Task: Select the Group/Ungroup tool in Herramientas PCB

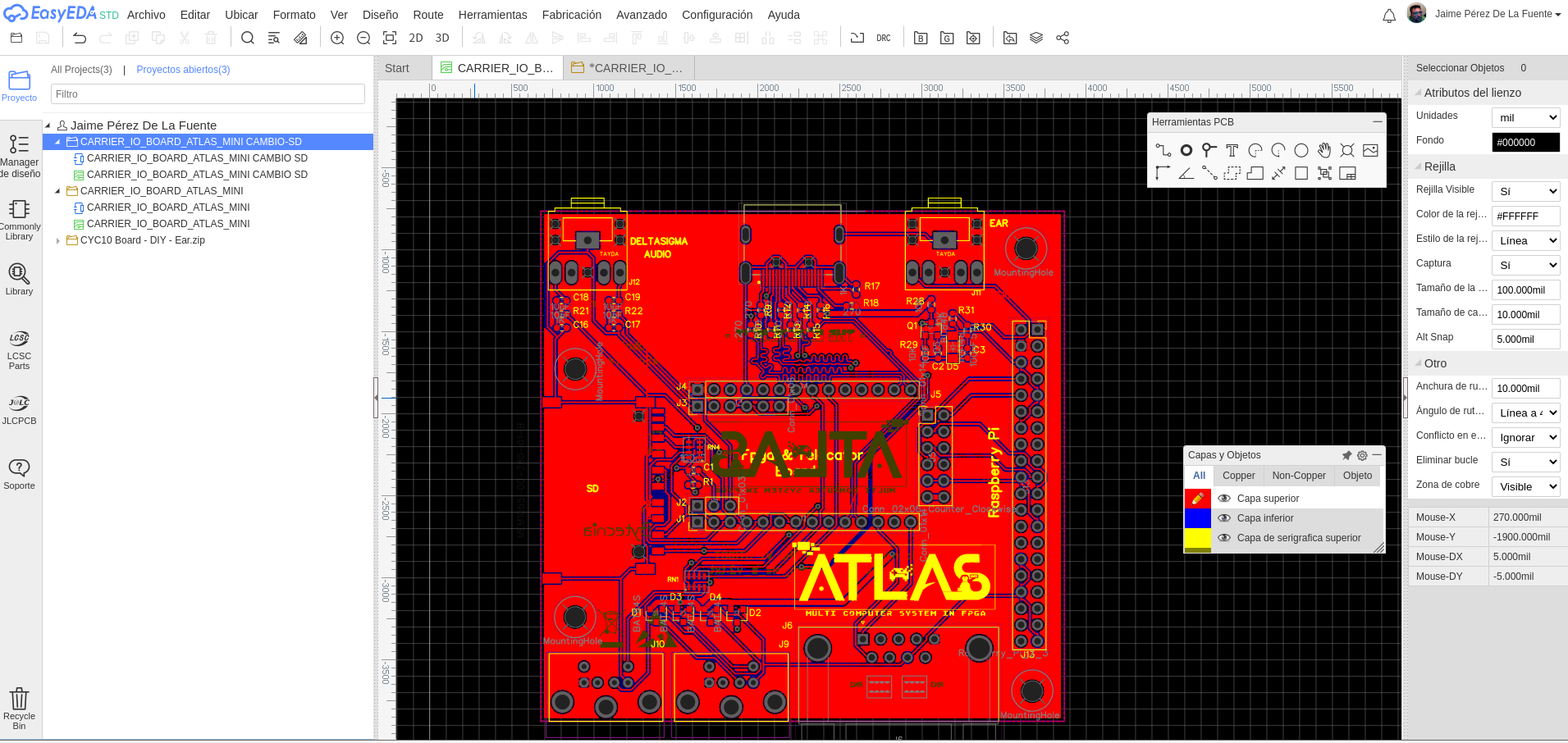Action: click(1324, 173)
